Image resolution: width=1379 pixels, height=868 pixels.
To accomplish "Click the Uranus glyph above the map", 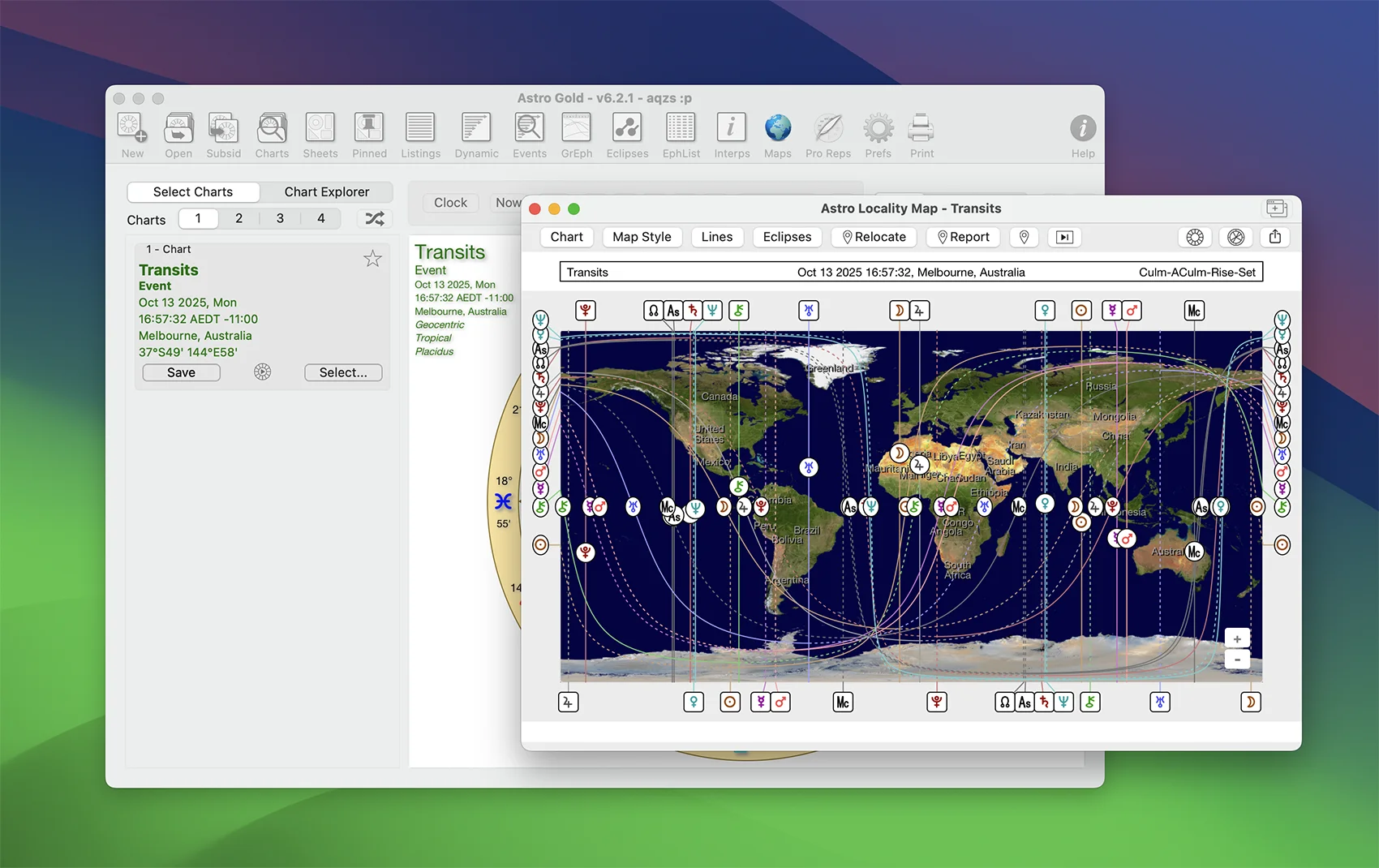I will tap(809, 310).
